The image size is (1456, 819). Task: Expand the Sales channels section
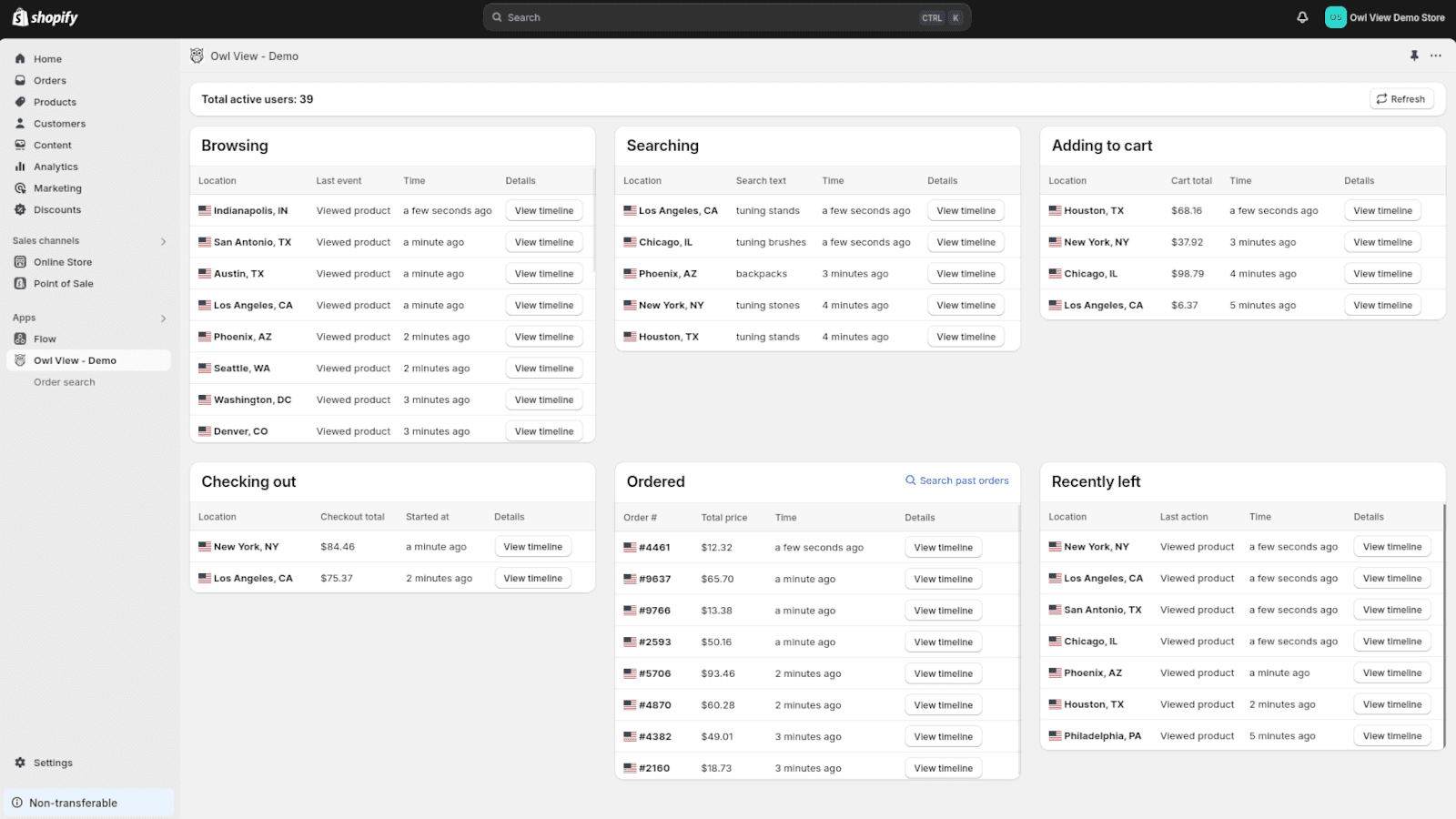[164, 240]
